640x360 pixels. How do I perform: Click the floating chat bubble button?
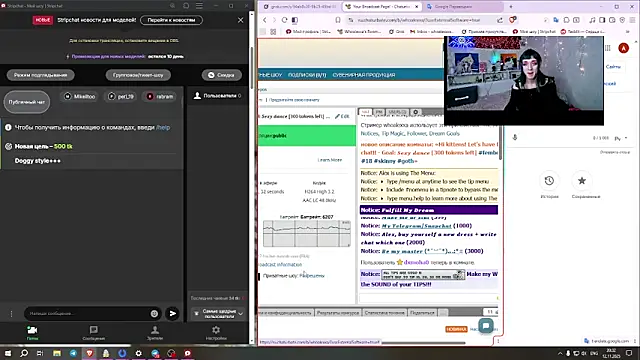[486, 326]
